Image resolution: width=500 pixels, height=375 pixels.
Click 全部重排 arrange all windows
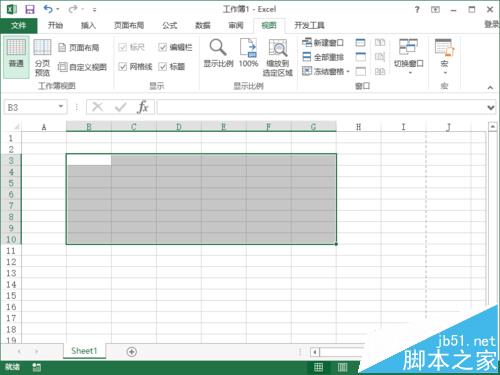[323, 57]
